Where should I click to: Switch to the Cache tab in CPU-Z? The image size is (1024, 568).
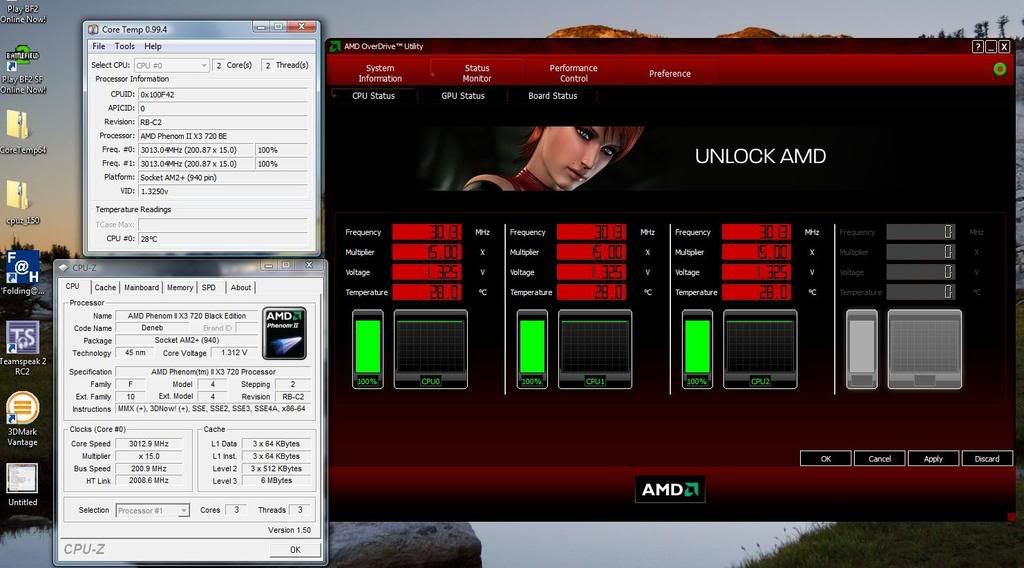click(104, 287)
